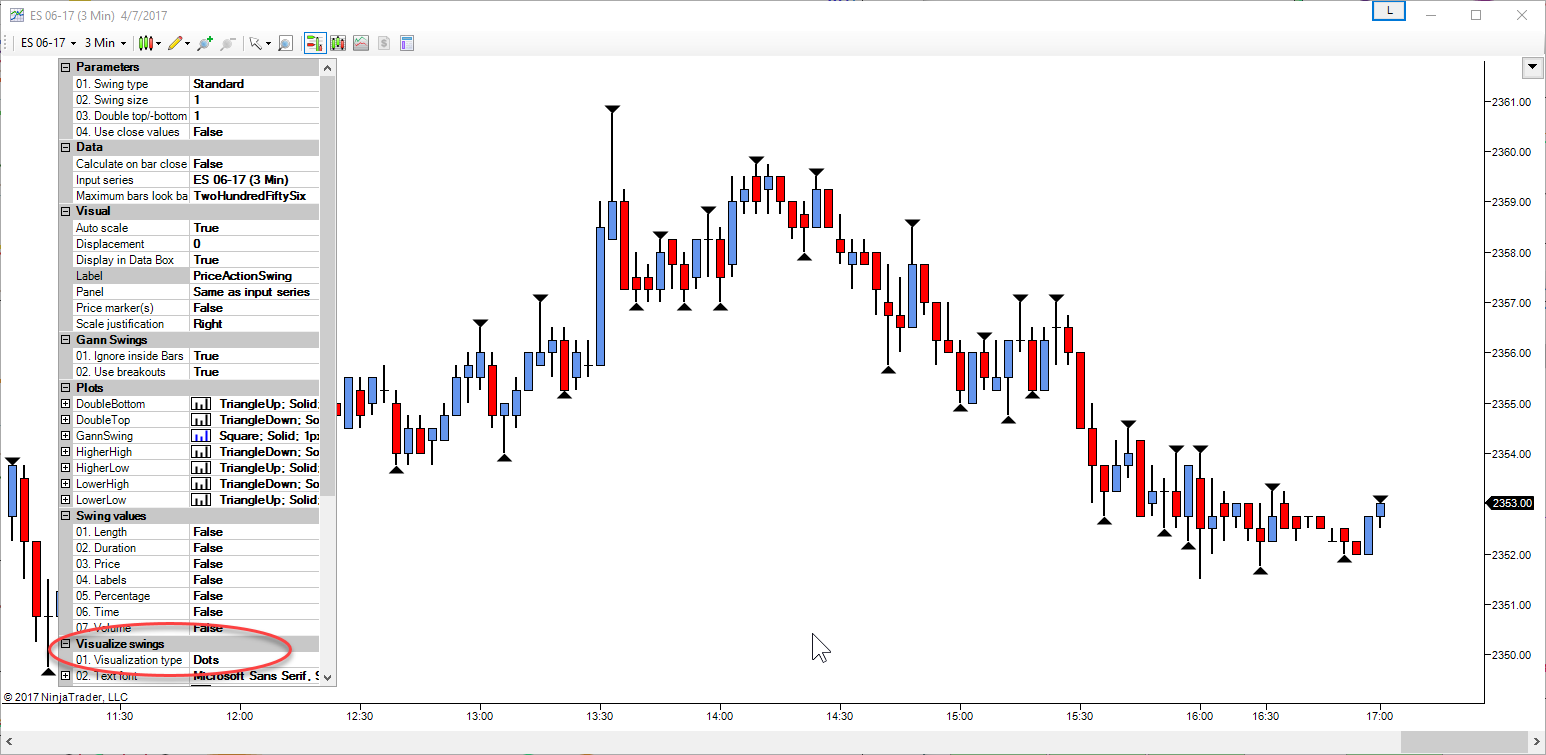Activate the zoom frame magnifier icon

point(285,43)
